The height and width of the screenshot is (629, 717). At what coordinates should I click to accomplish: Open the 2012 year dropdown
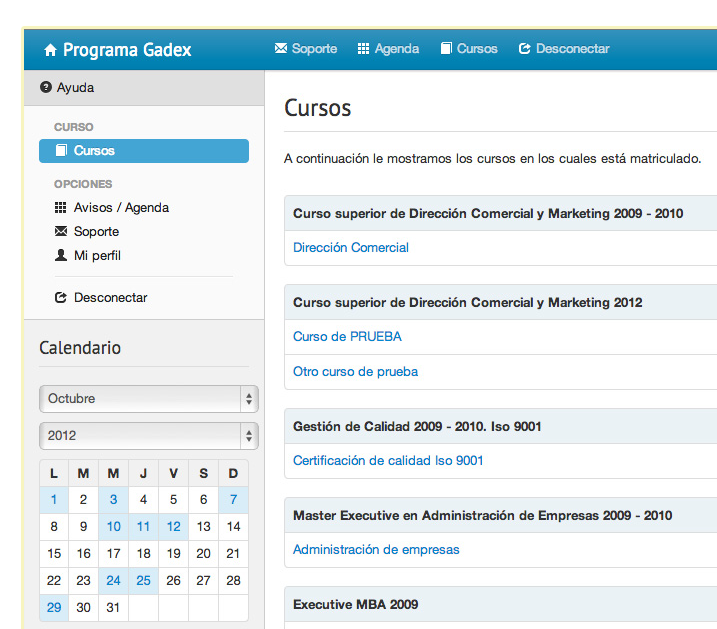point(149,436)
